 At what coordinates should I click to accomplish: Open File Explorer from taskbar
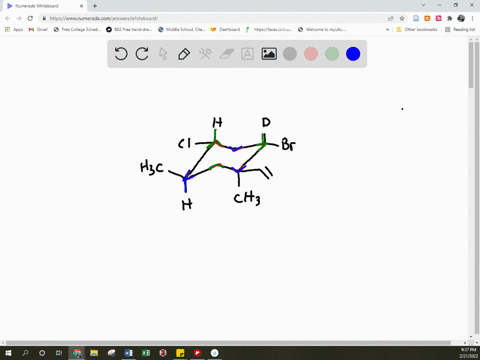coord(94,353)
